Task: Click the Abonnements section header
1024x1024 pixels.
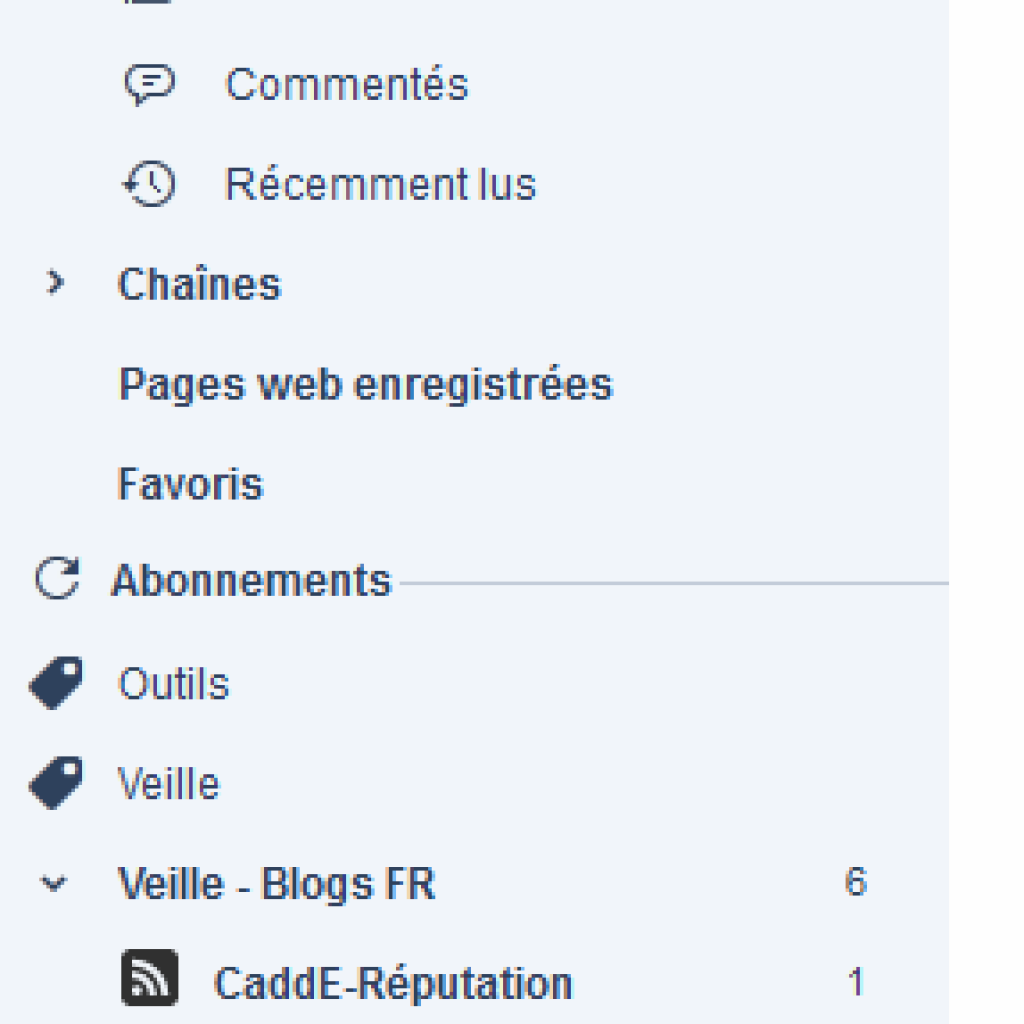Action: [251, 581]
